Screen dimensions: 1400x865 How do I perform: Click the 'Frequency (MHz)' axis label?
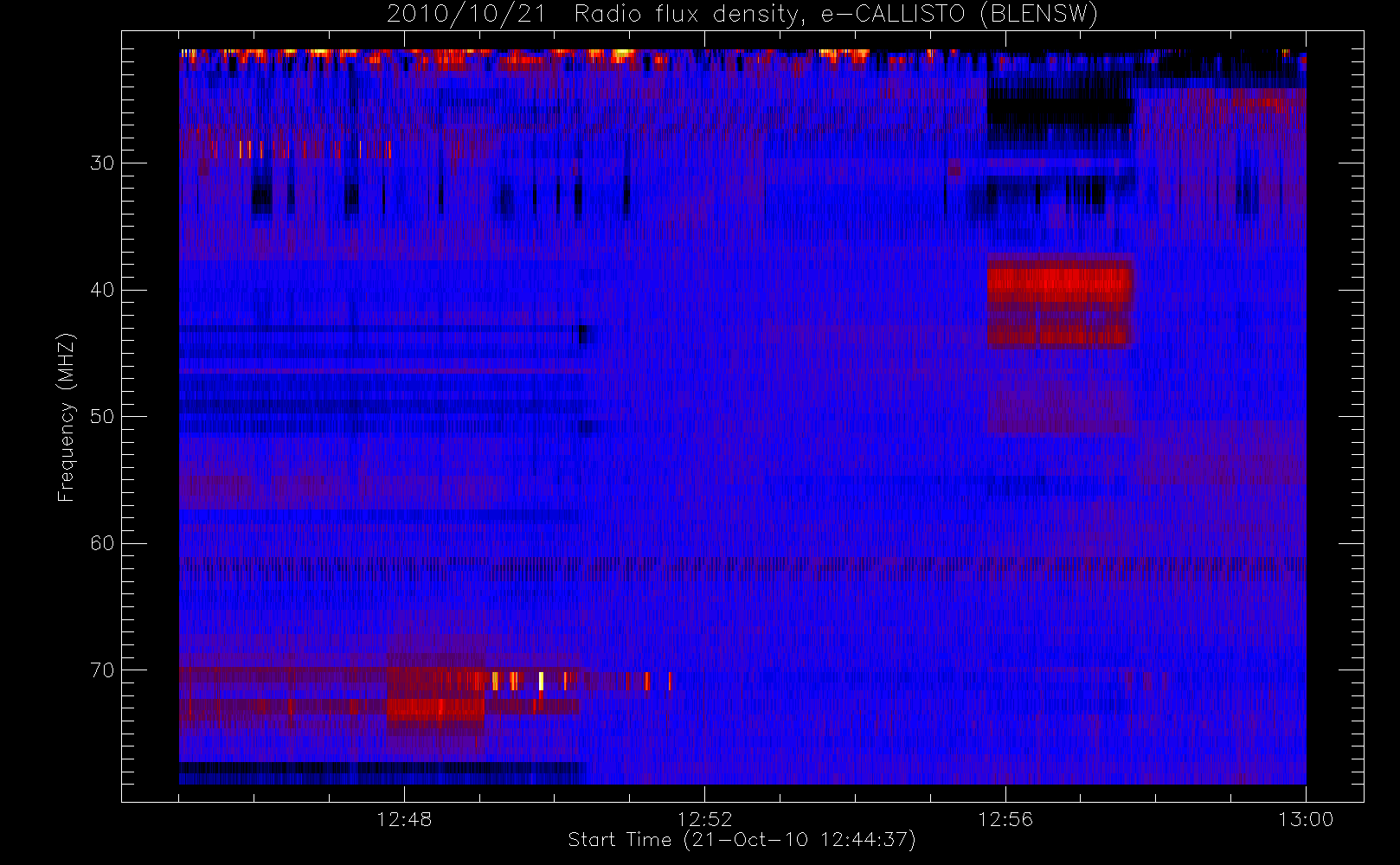click(67, 417)
